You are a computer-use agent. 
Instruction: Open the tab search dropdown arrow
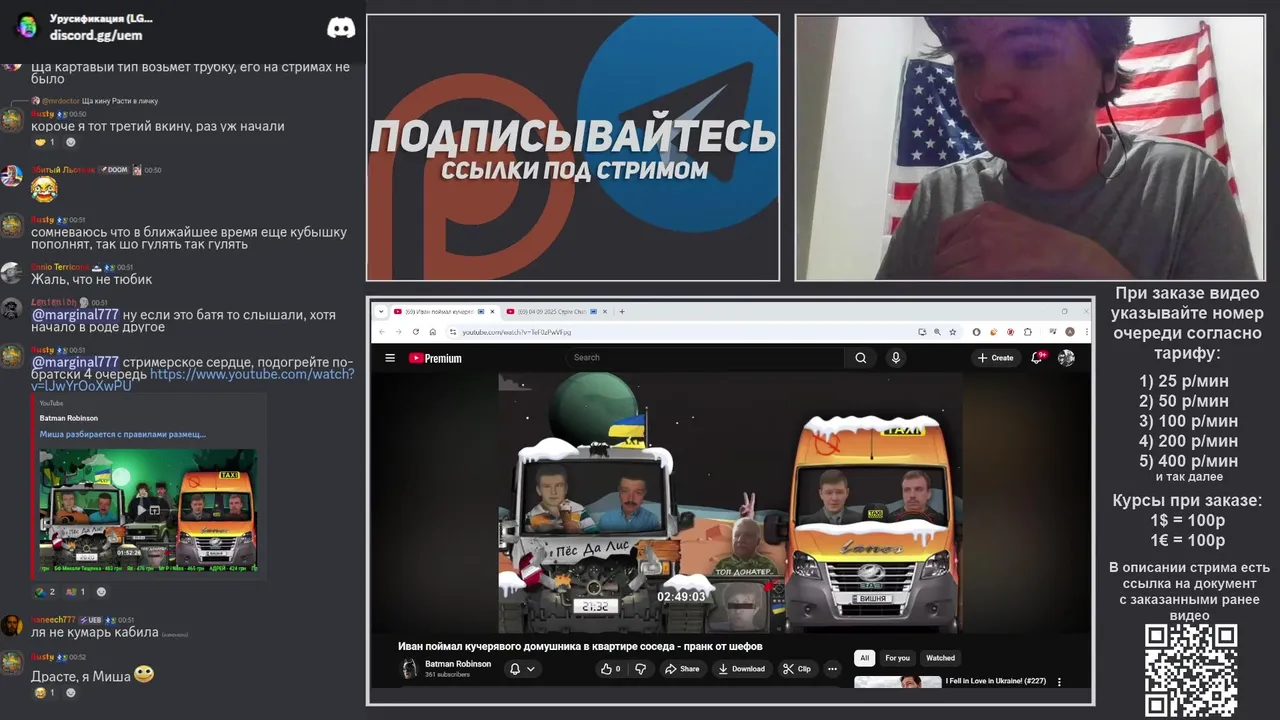(380, 311)
